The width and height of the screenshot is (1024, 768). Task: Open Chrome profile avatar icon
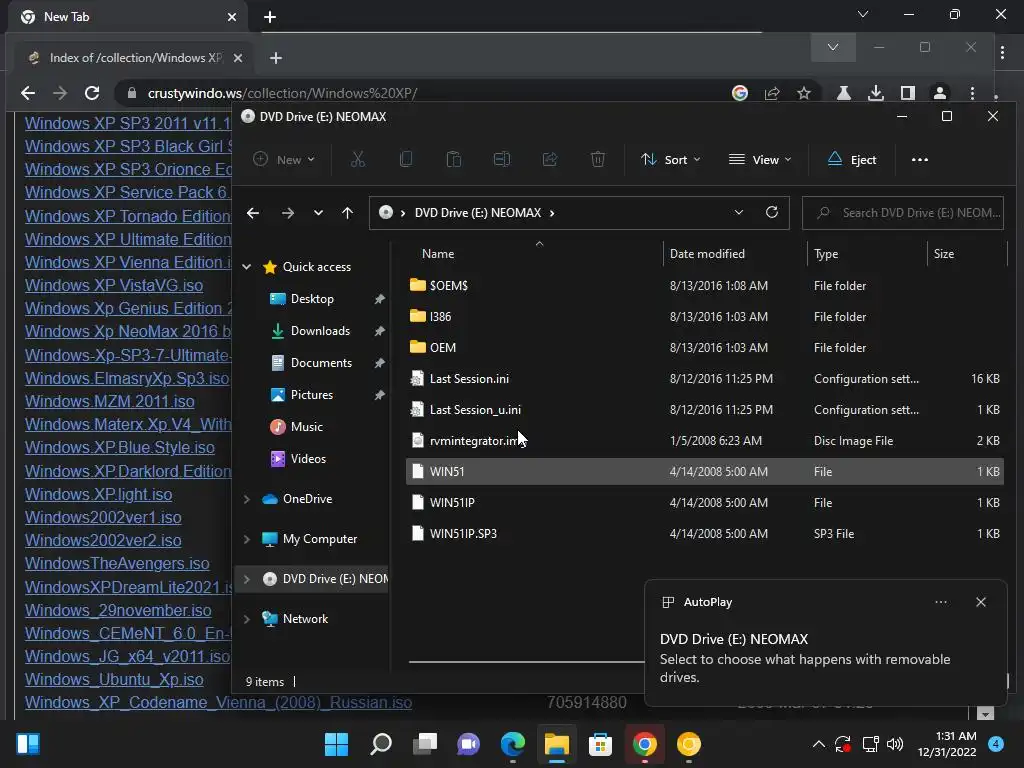click(x=940, y=93)
